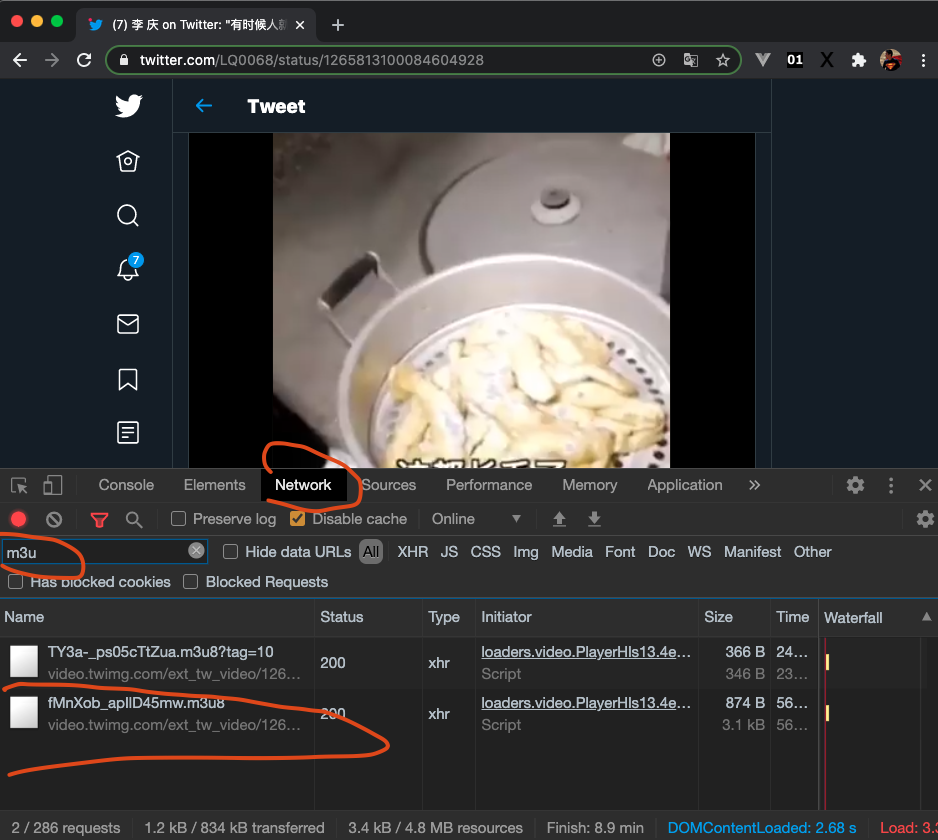Image resolution: width=938 pixels, height=840 pixels.
Task: Switch to Memory tab
Action: point(590,485)
